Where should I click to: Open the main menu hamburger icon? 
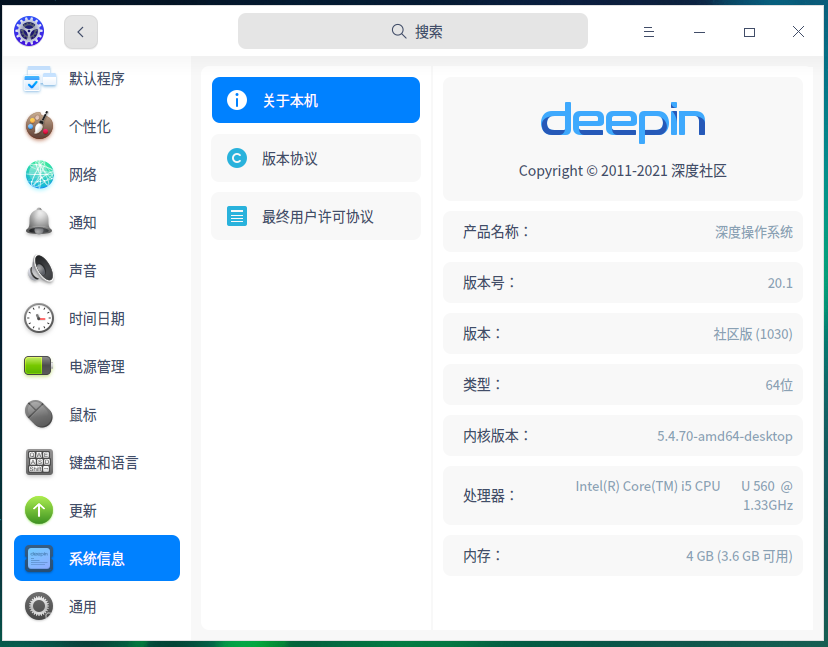tap(648, 32)
